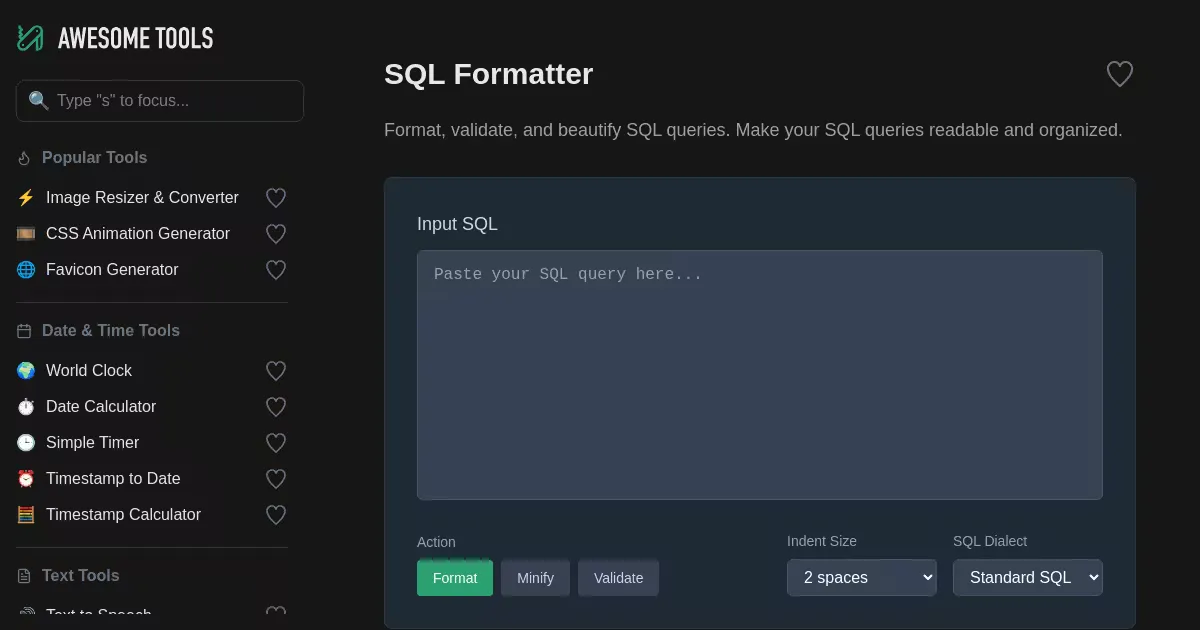Click the Image Resizer lightning bolt icon
The image size is (1200, 630).
(x=26, y=198)
